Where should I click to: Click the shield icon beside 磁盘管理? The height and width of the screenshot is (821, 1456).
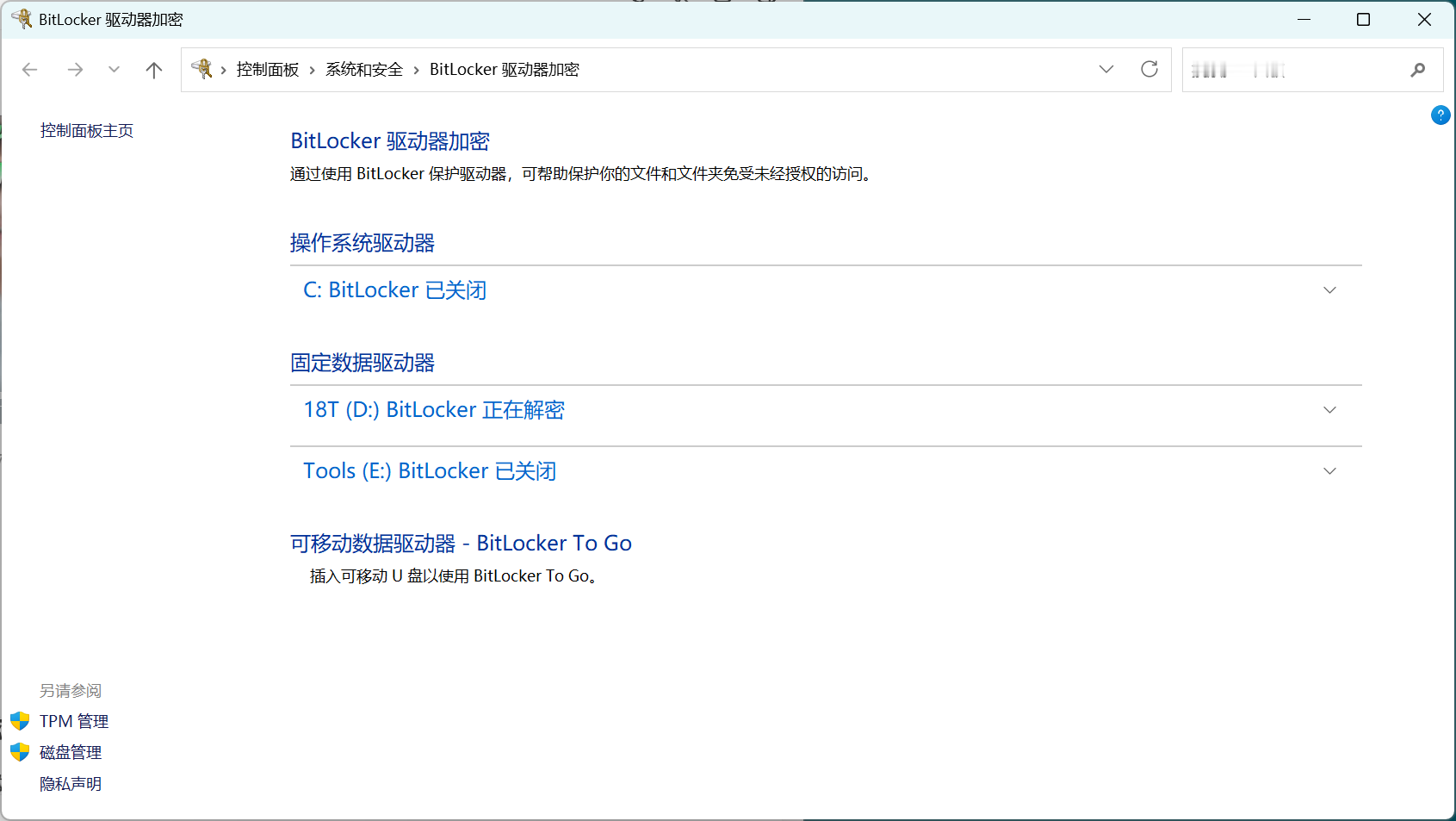tap(20, 752)
